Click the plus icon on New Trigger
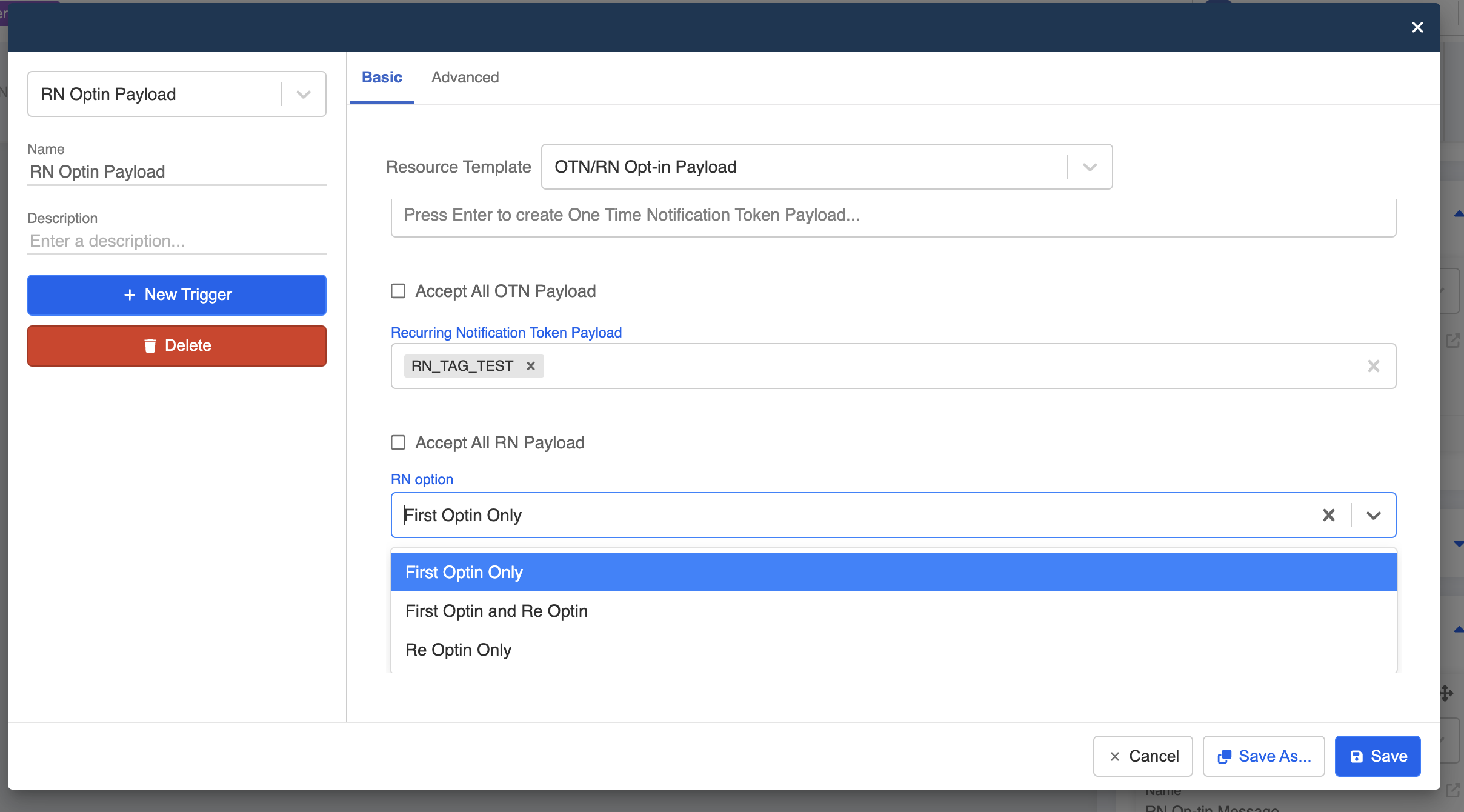 click(129, 295)
